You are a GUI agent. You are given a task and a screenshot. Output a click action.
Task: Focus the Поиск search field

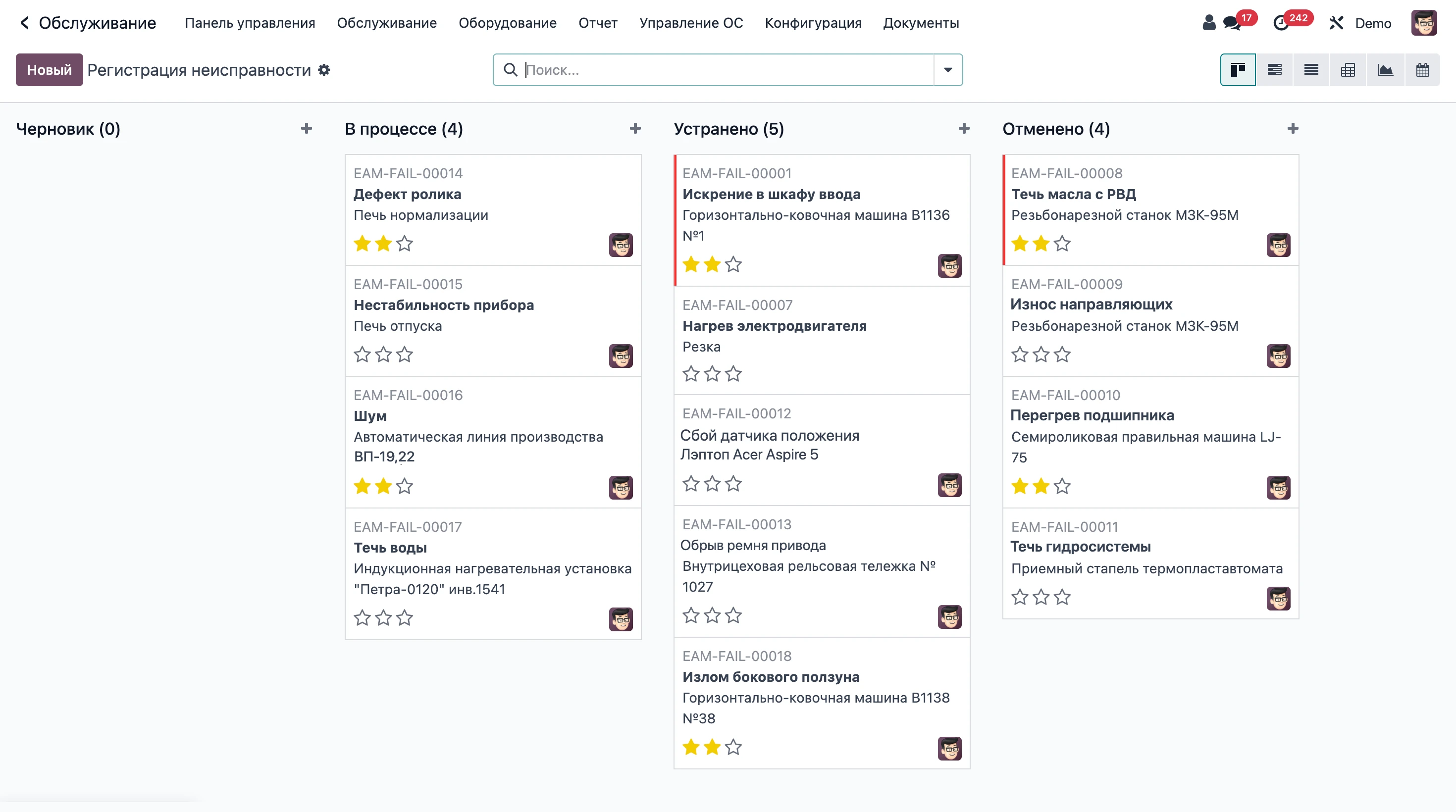click(728, 70)
